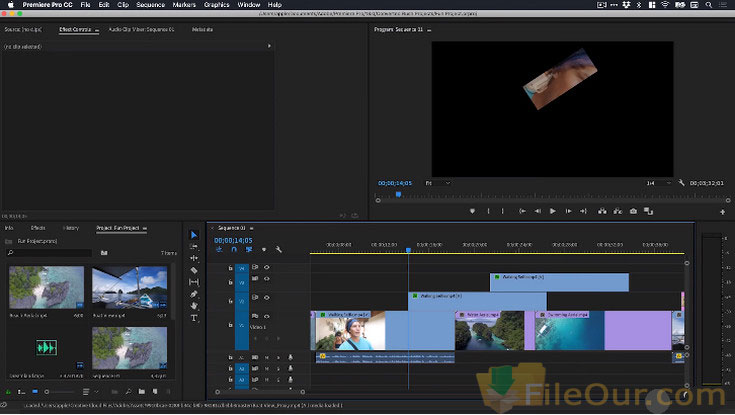Switch to Audio Clip Mixer tab
Viewport: 735px width, 415px height.
(x=141, y=29)
